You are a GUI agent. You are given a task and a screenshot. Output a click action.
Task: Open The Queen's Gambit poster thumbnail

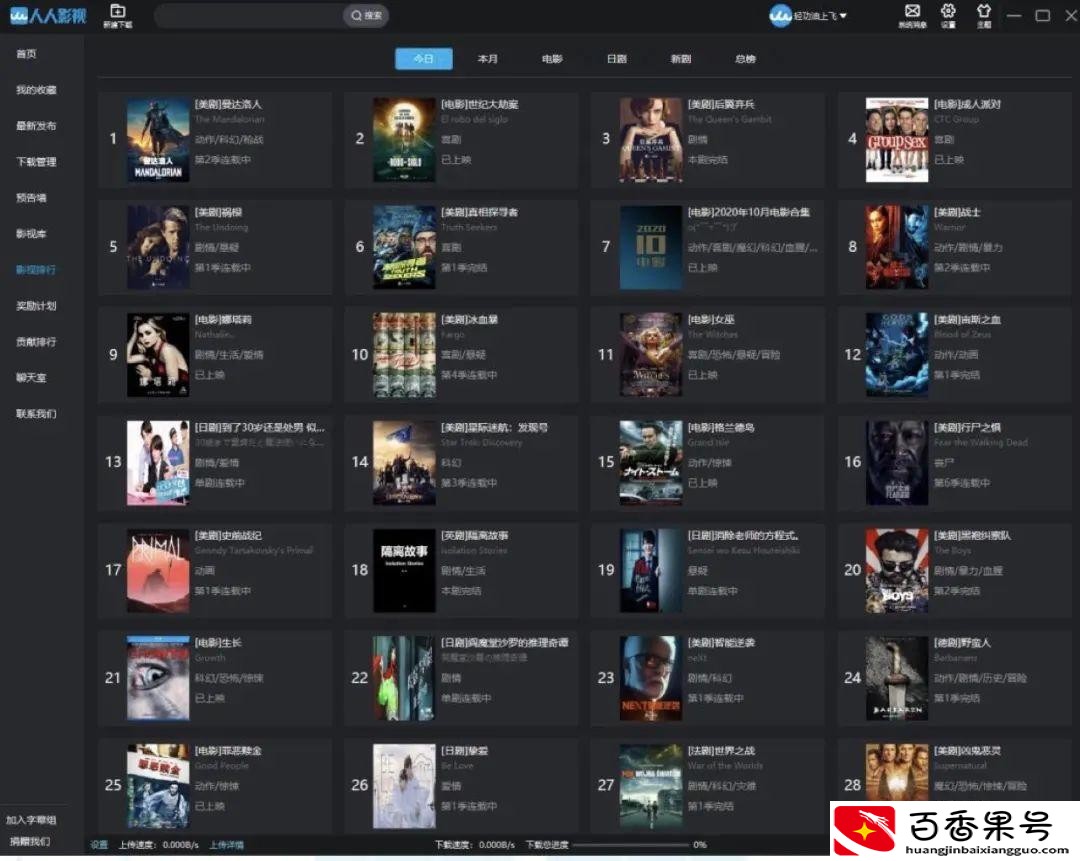[x=650, y=140]
